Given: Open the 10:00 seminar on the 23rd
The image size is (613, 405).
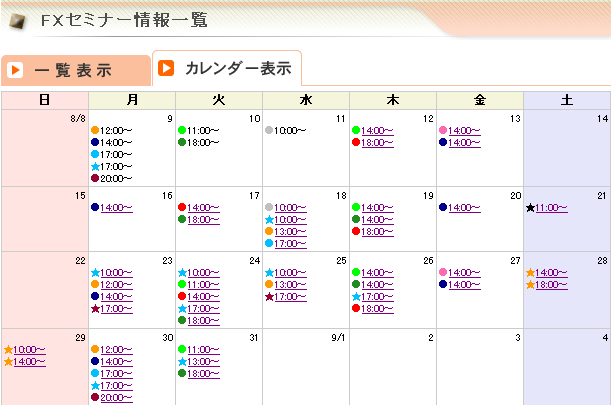Looking at the screenshot, I should tap(117, 273).
